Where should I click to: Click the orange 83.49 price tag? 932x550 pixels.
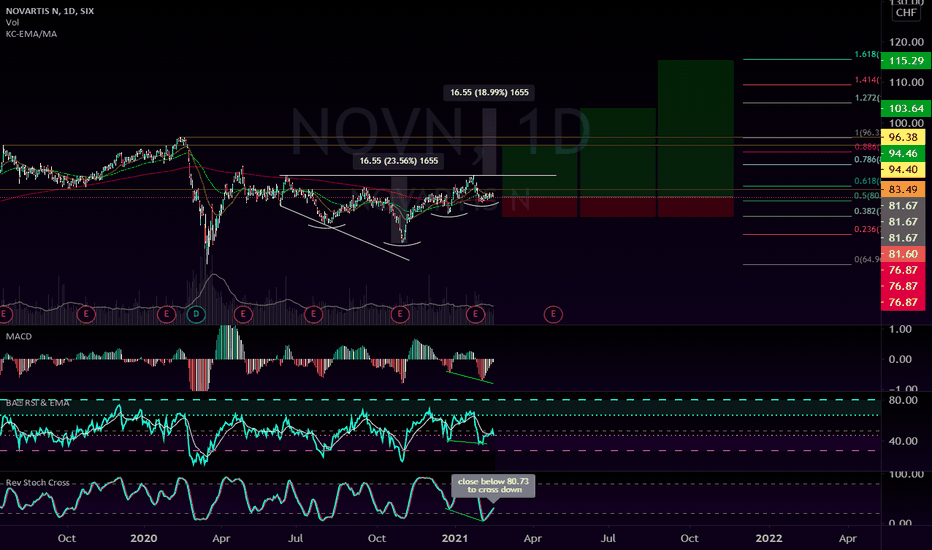tap(903, 189)
